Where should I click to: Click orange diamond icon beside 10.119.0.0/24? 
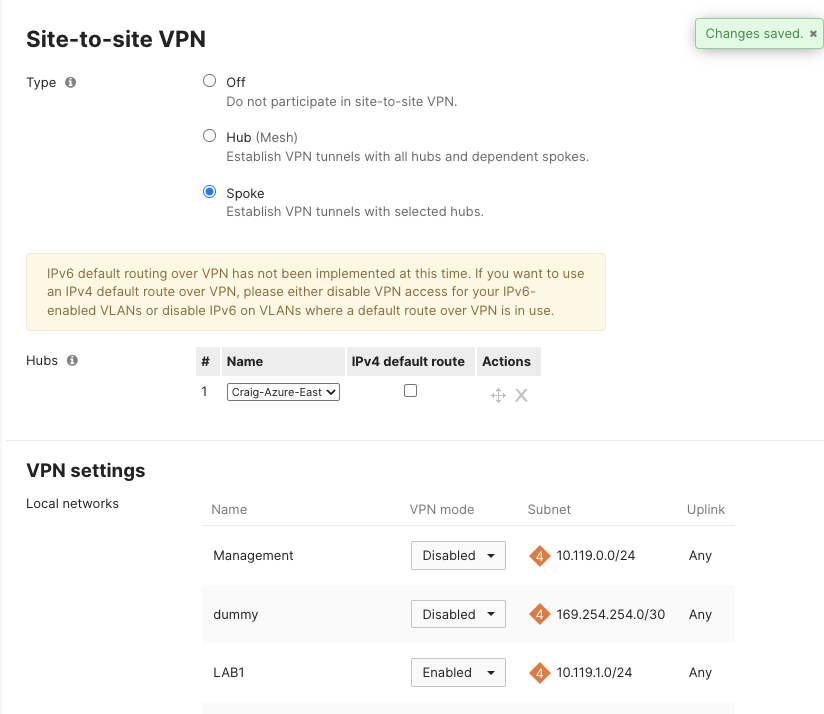coord(540,556)
